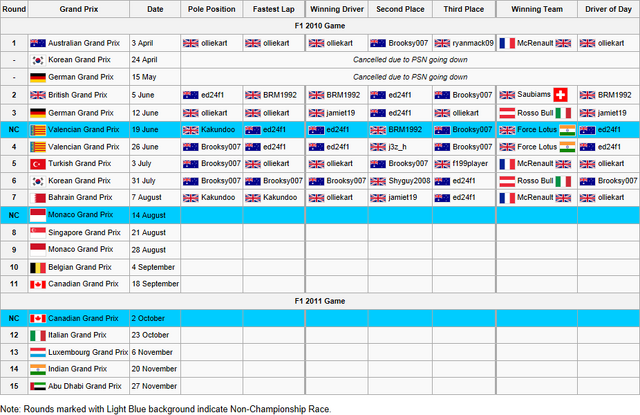The image size is (640, 415).
Task: Select the Canadian flag in the 2 October row
Action: tap(38, 318)
